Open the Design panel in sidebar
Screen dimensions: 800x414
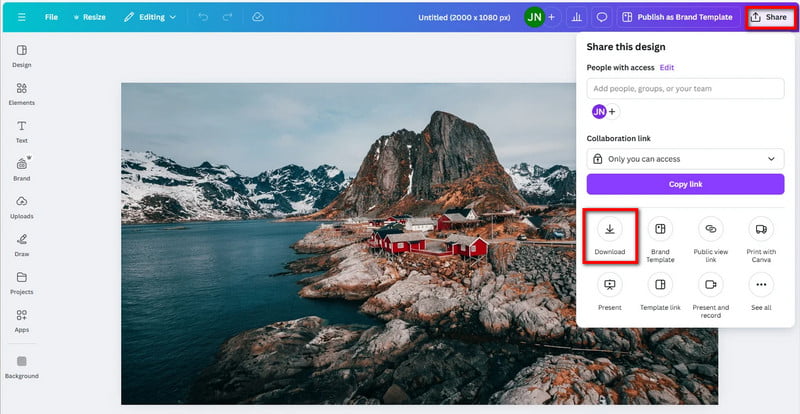click(21, 54)
